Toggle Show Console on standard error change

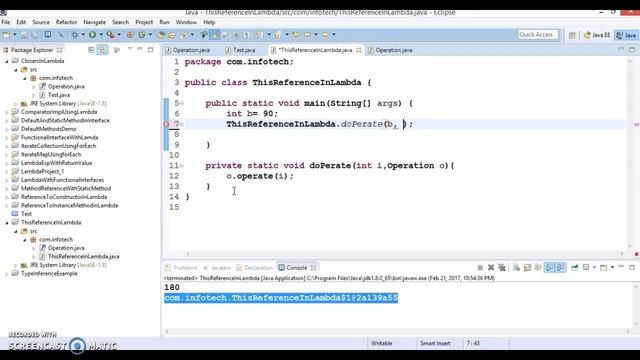click(x=561, y=268)
